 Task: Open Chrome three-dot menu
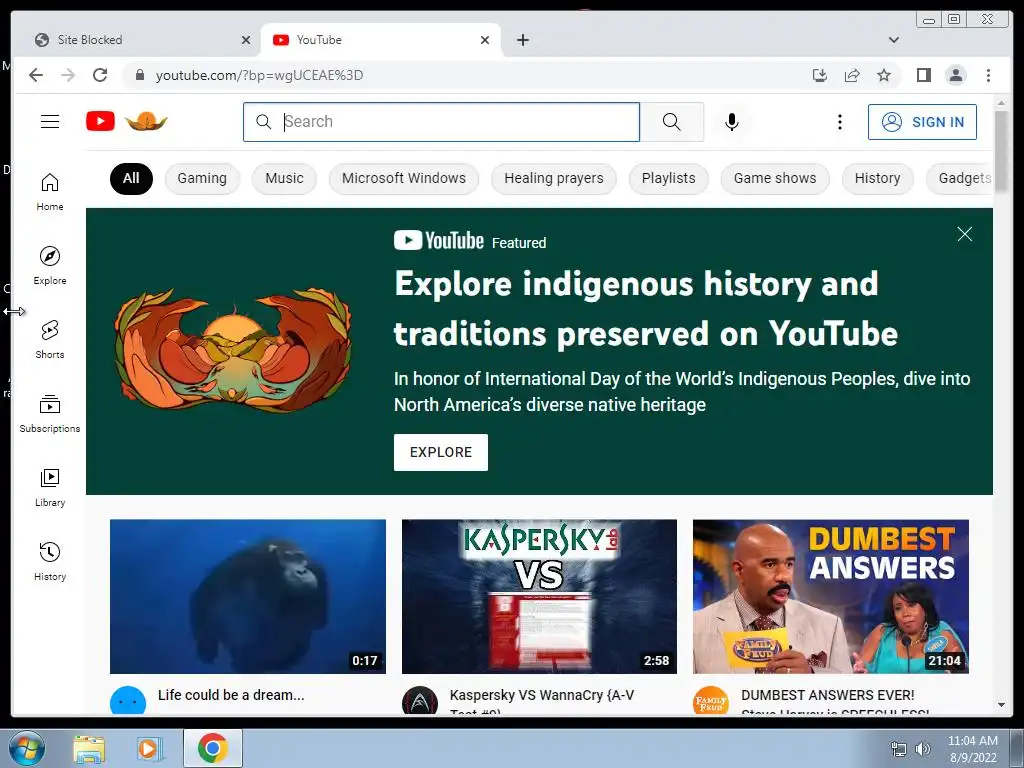[988, 76]
